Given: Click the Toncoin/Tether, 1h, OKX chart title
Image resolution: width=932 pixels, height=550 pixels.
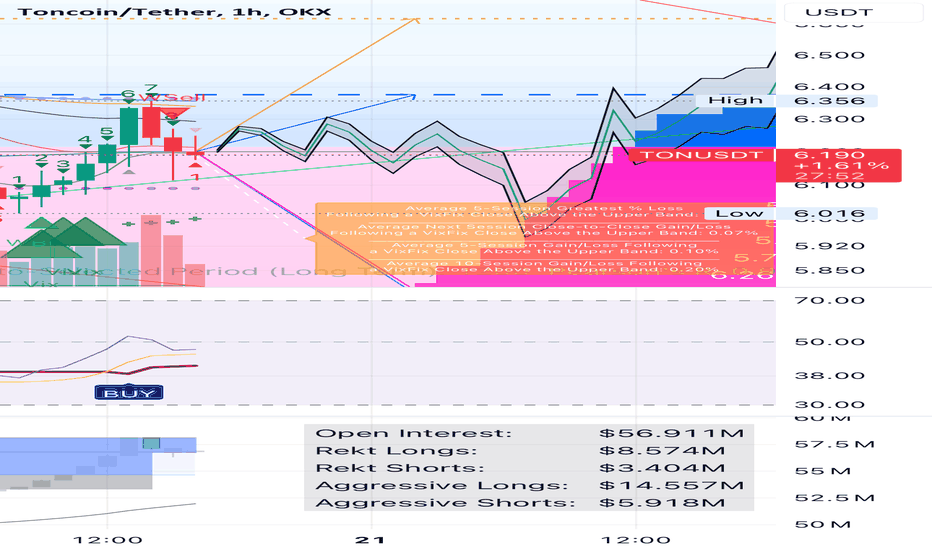Looking at the screenshot, I should pos(174,11).
